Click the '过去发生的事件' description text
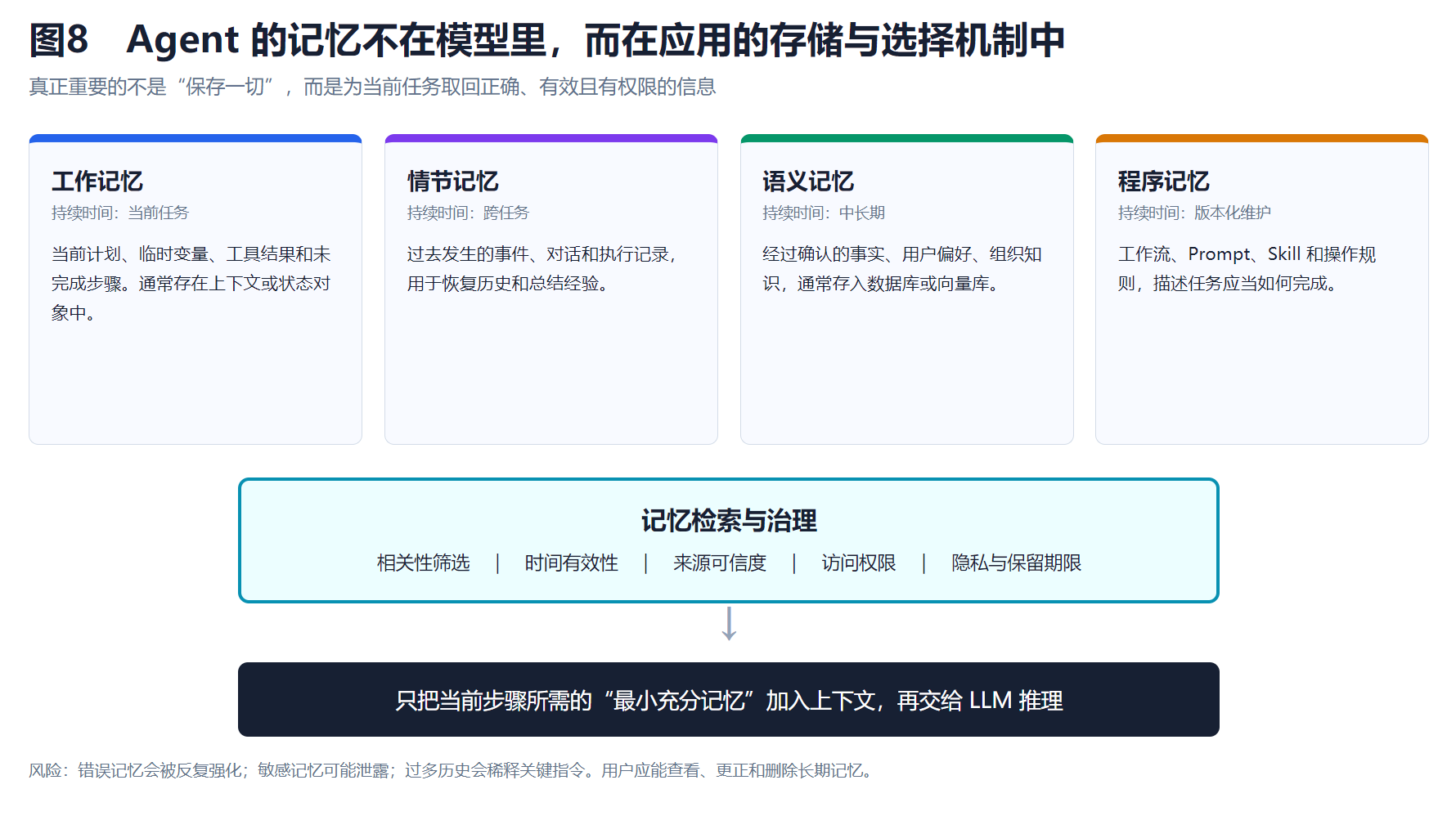Screen dimensions: 1456x816 pyautogui.click(x=542, y=269)
